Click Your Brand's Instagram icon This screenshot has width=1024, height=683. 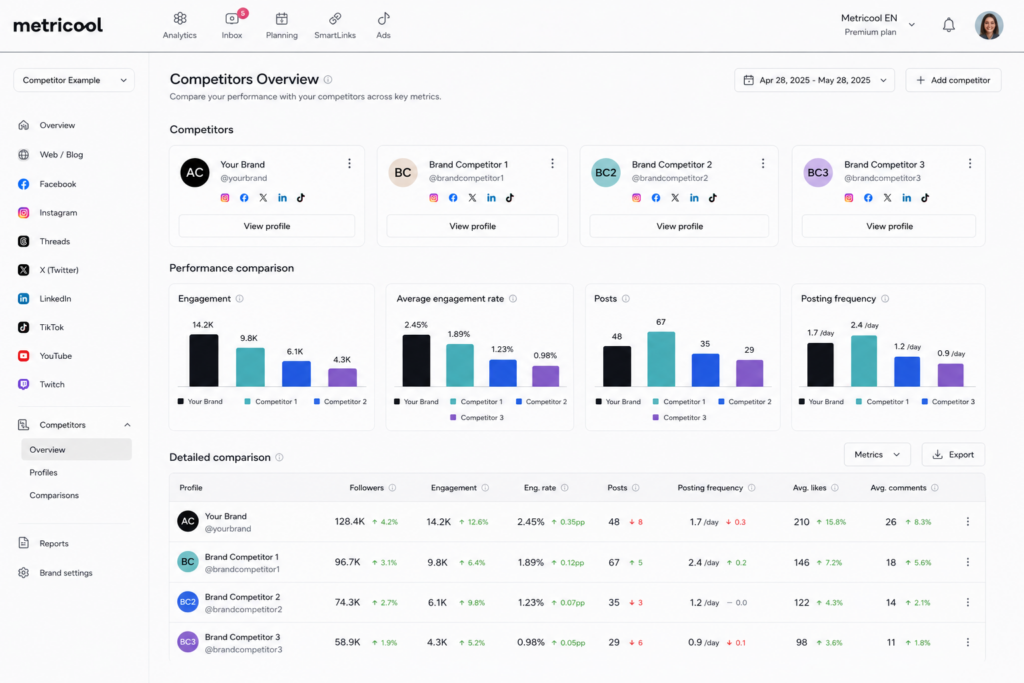coord(225,198)
